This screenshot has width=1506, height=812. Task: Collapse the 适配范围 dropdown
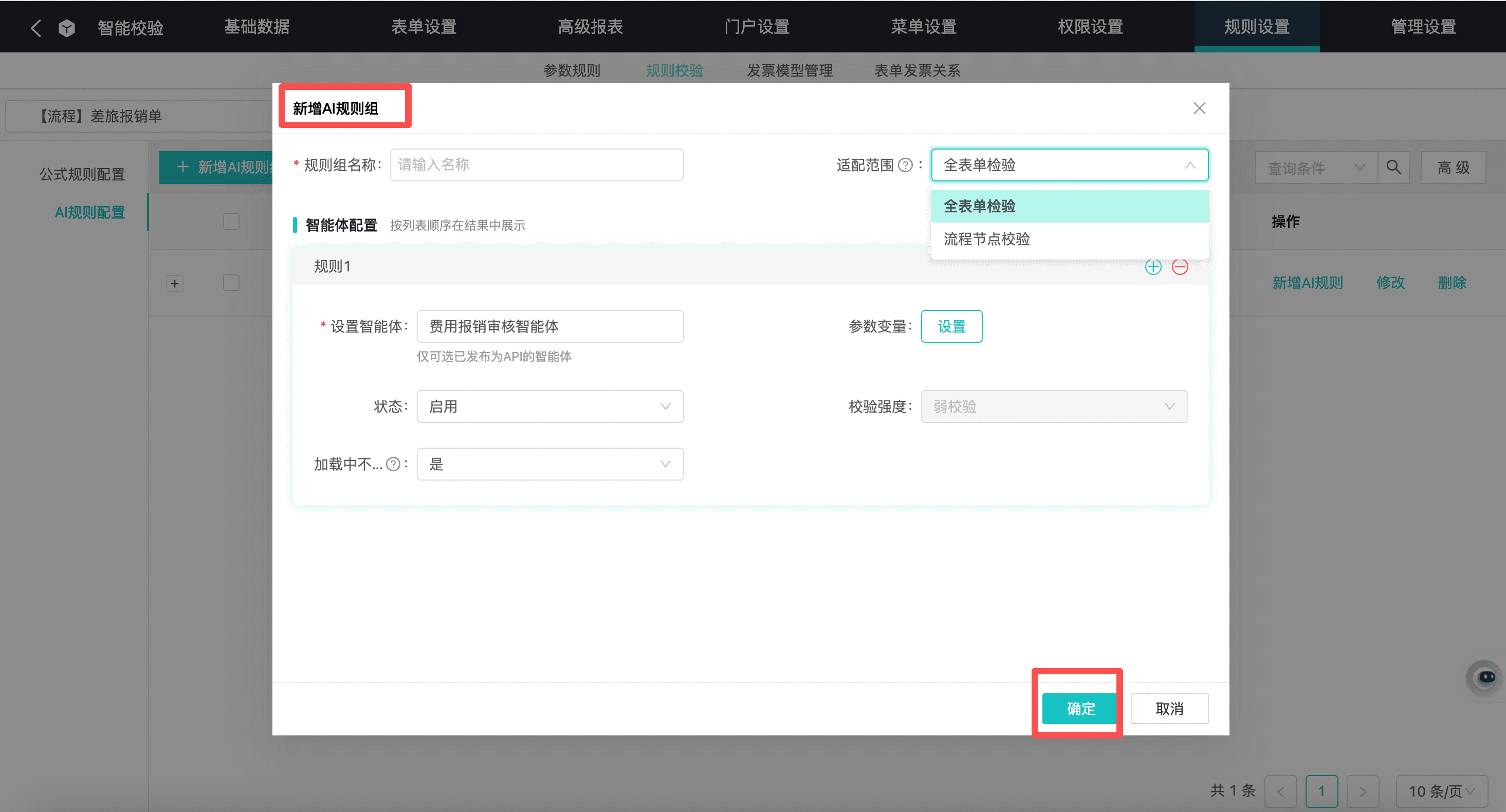pos(1190,165)
